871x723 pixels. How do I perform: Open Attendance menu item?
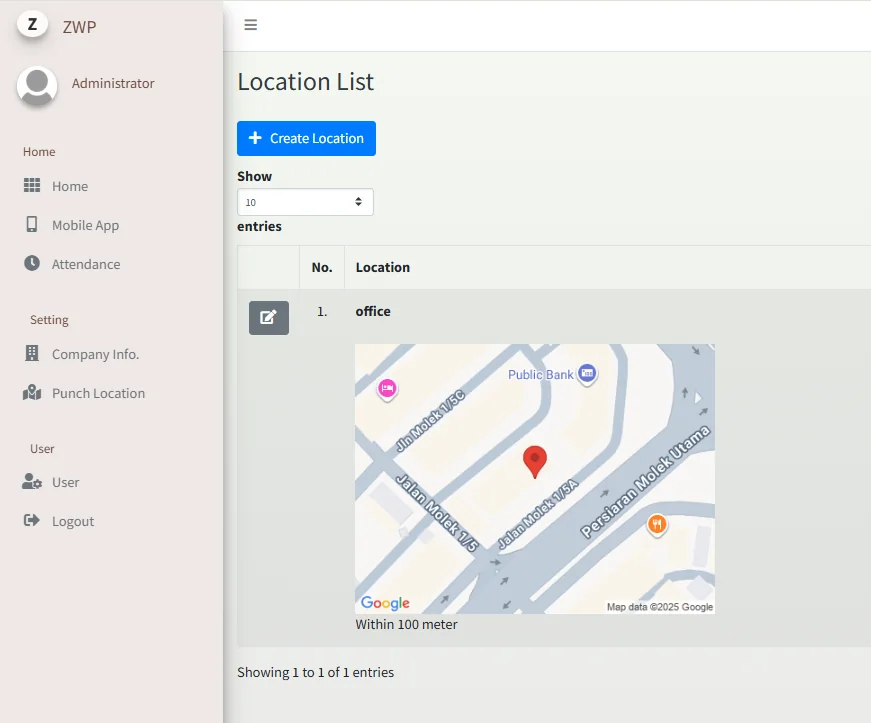86,264
